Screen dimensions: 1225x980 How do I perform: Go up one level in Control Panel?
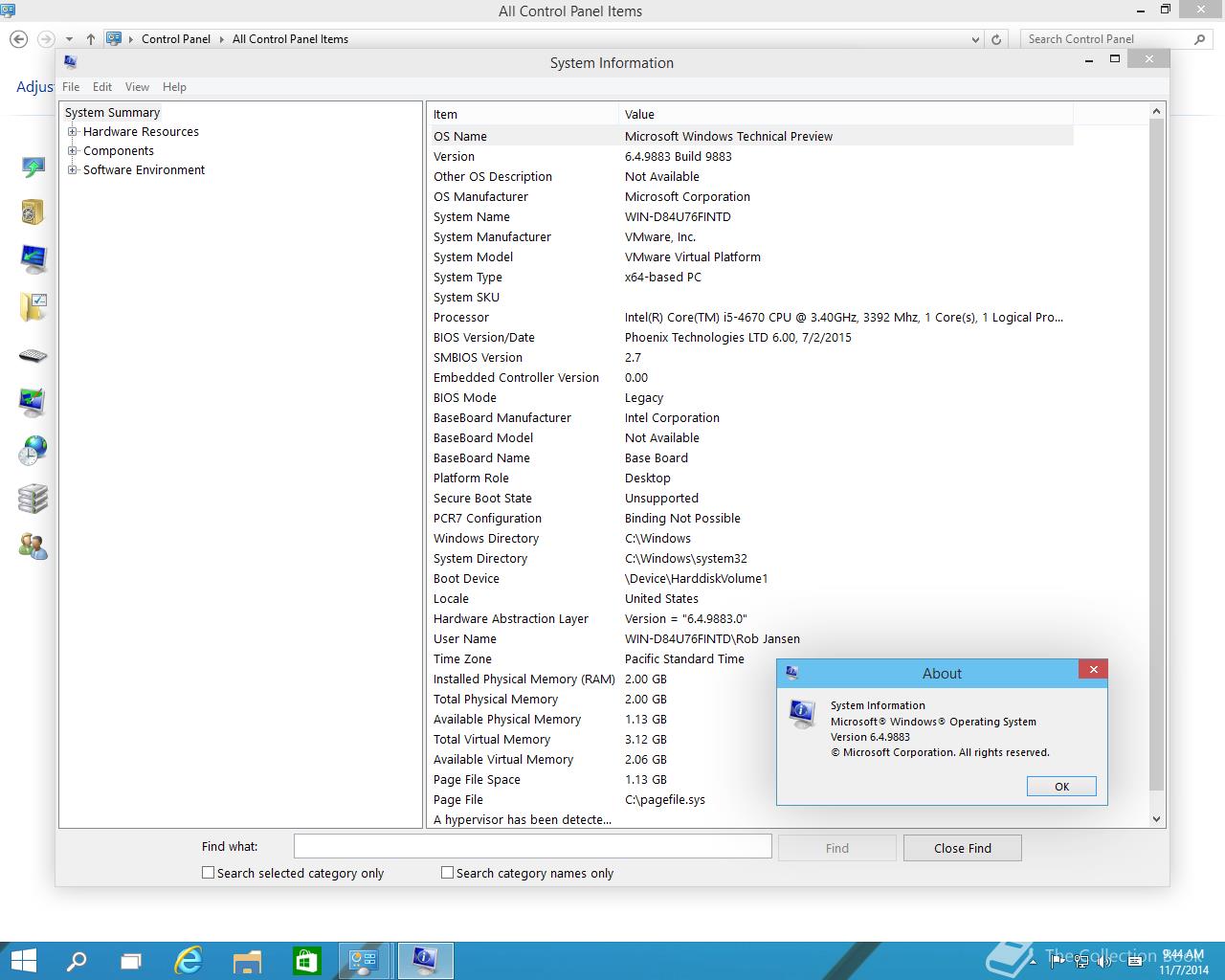90,39
